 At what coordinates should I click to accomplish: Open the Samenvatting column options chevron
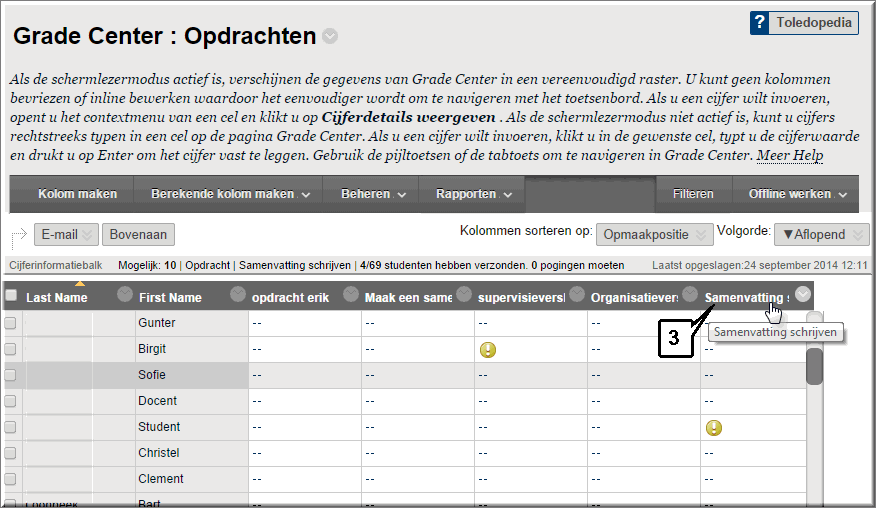pyautogui.click(x=803, y=294)
